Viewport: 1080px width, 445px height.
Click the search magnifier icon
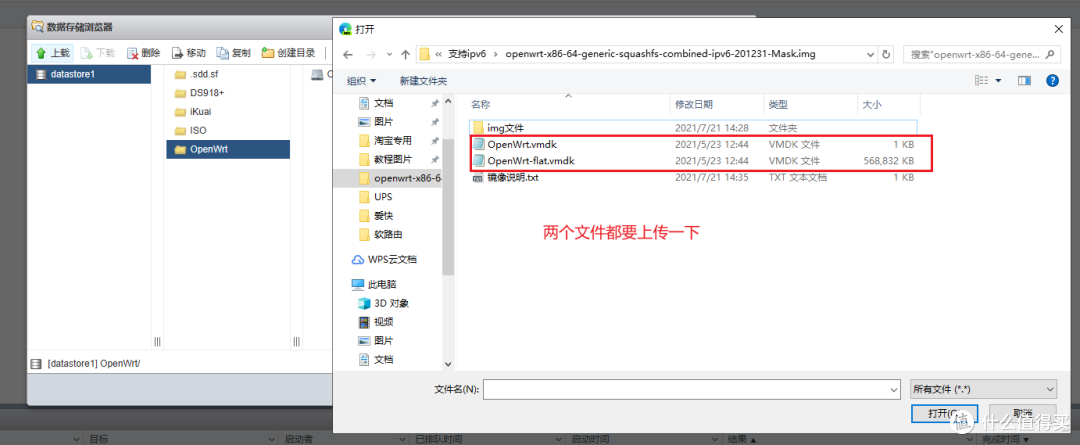click(1050, 54)
